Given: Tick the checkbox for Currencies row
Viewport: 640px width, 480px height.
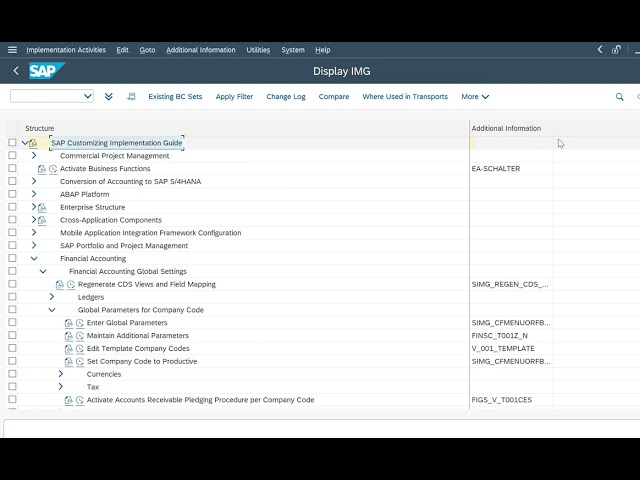Looking at the screenshot, I should (12, 373).
